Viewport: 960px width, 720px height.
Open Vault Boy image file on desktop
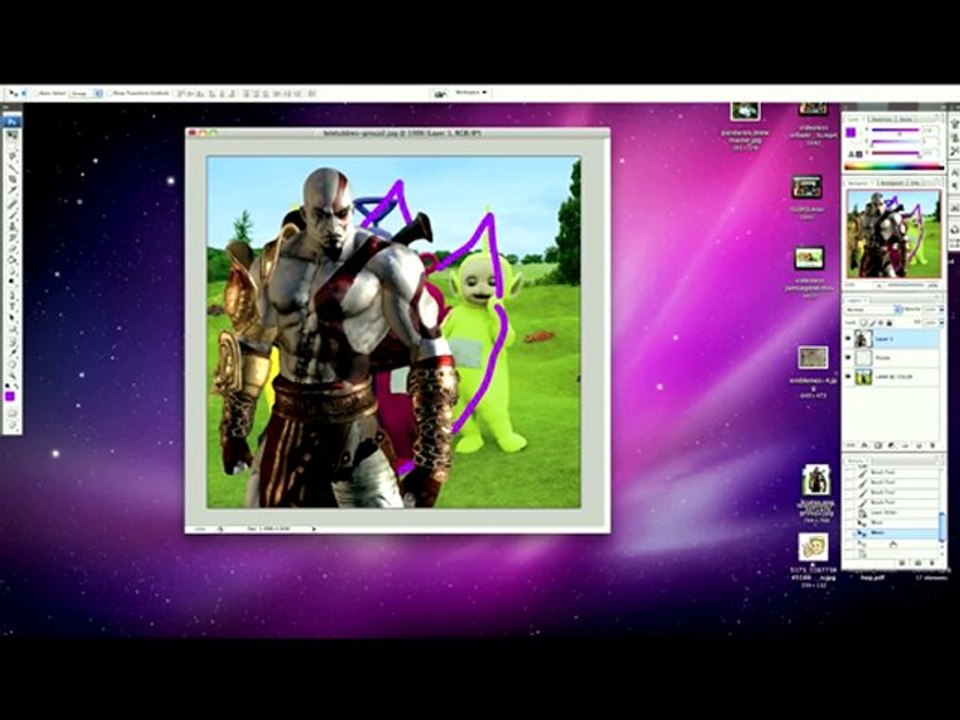click(813, 547)
